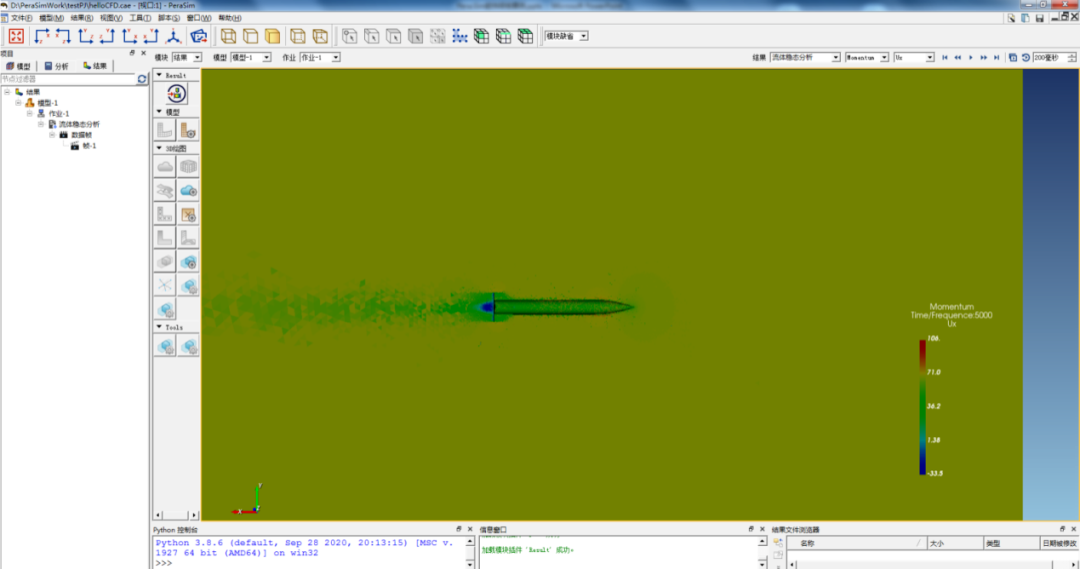Open the 文件(F) menu
The height and width of the screenshot is (569, 1080).
[x=21, y=18]
